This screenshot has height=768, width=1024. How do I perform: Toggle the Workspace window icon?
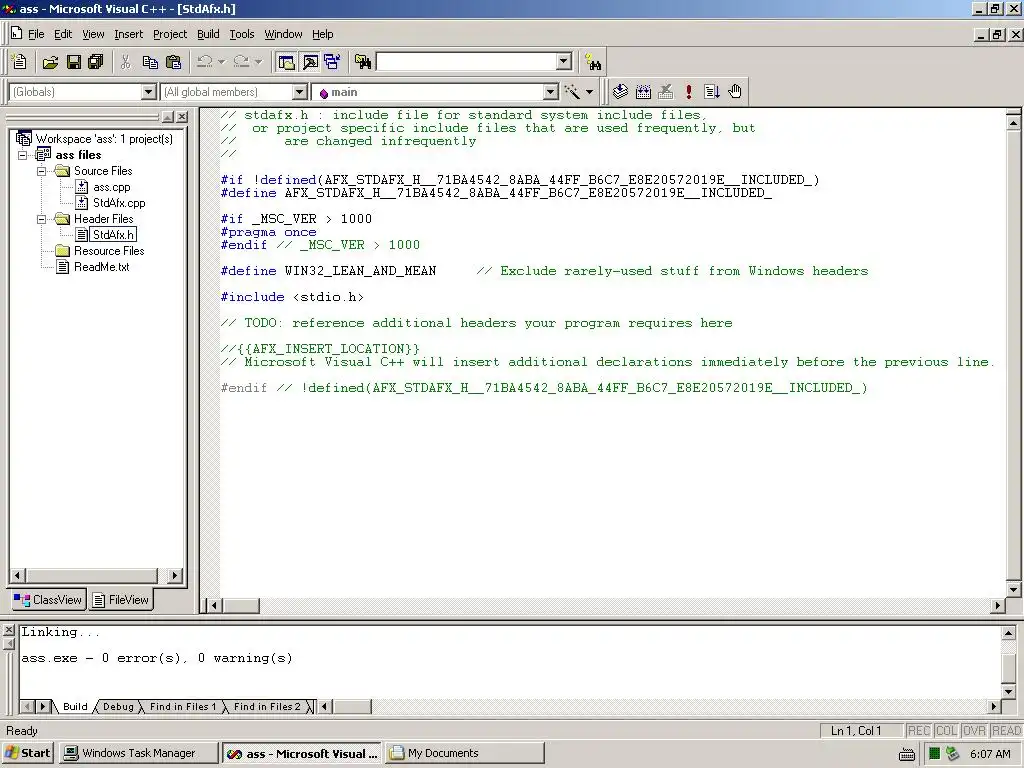tap(286, 62)
